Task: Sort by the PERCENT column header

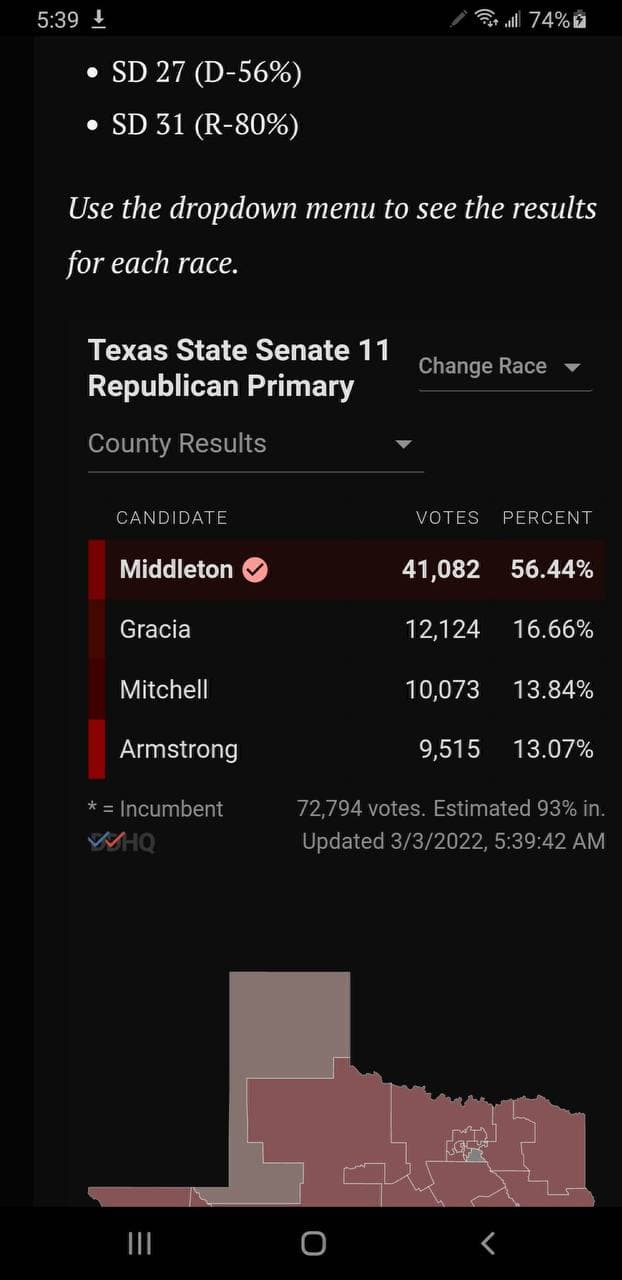Action: 547,518
